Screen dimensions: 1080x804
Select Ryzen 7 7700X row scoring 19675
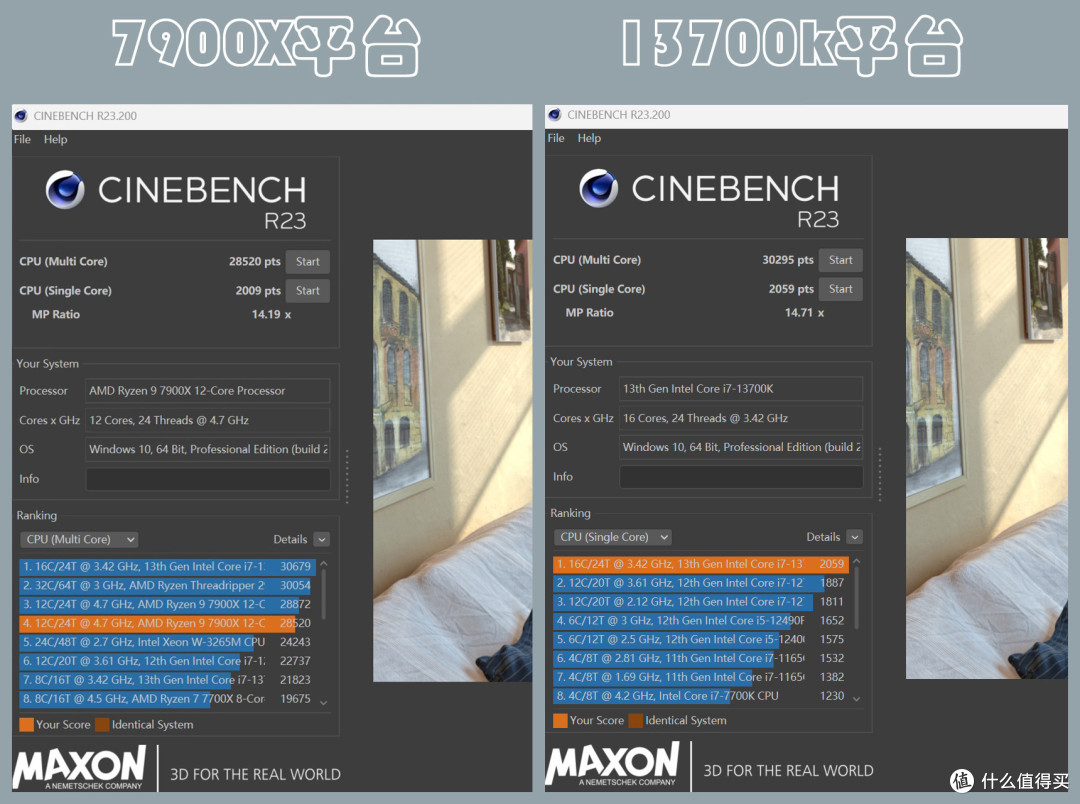[167, 699]
